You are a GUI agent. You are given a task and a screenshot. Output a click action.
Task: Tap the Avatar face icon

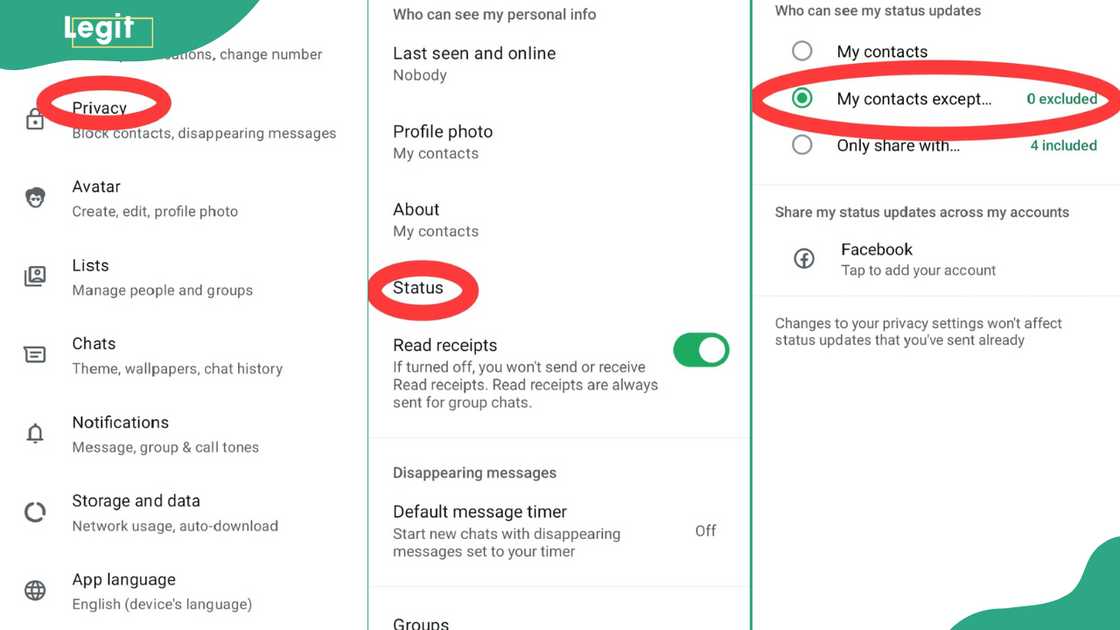pyautogui.click(x=35, y=198)
